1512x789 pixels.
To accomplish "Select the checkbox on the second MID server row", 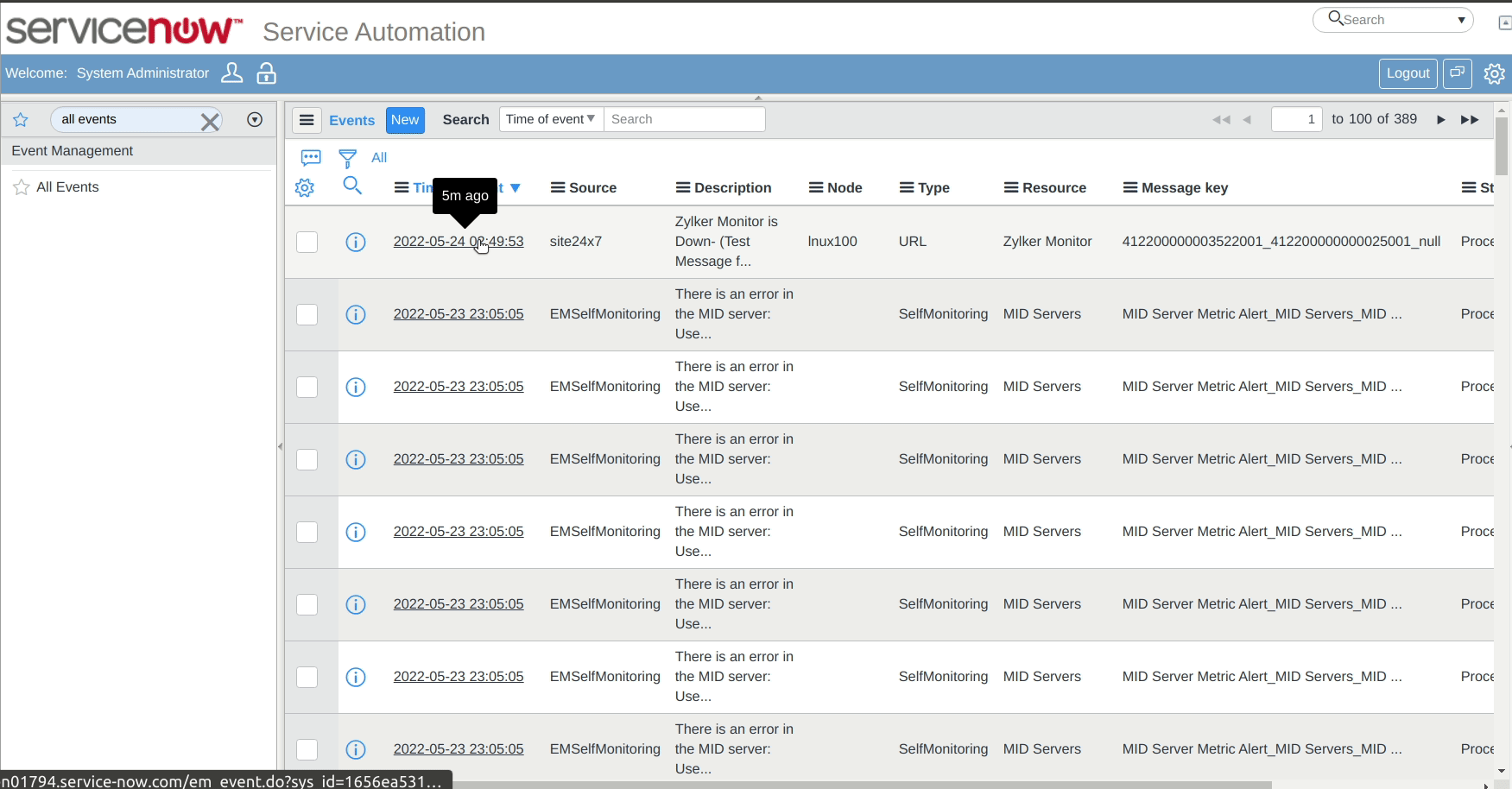I will pyautogui.click(x=307, y=387).
